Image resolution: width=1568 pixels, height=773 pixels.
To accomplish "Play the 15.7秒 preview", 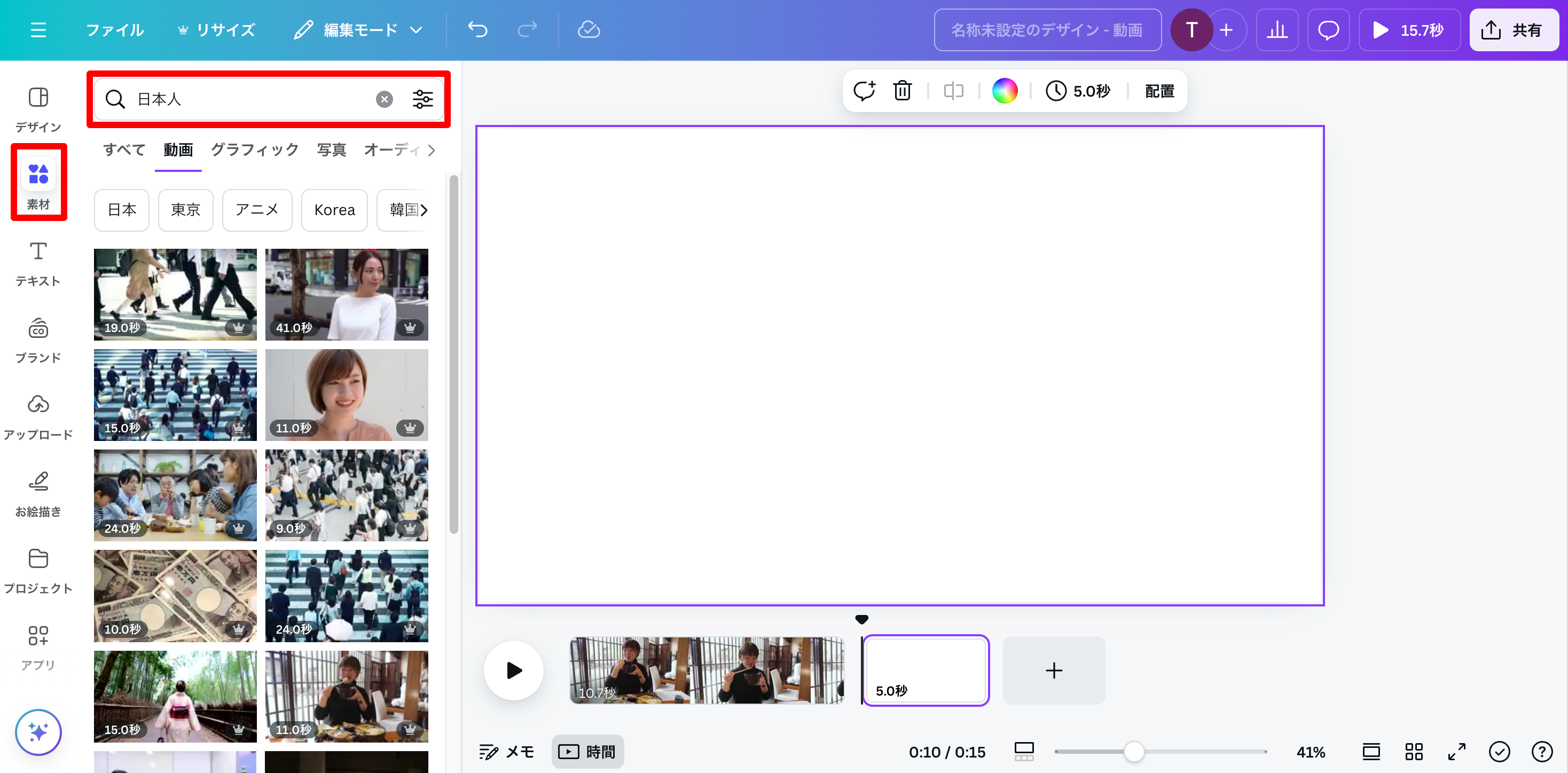I will coord(1409,30).
